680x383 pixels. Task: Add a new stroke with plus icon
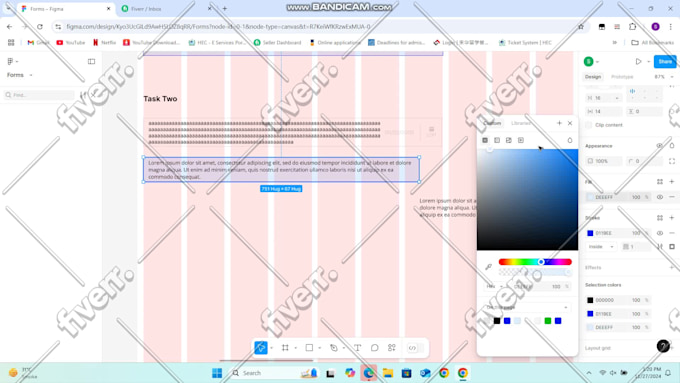click(672, 218)
